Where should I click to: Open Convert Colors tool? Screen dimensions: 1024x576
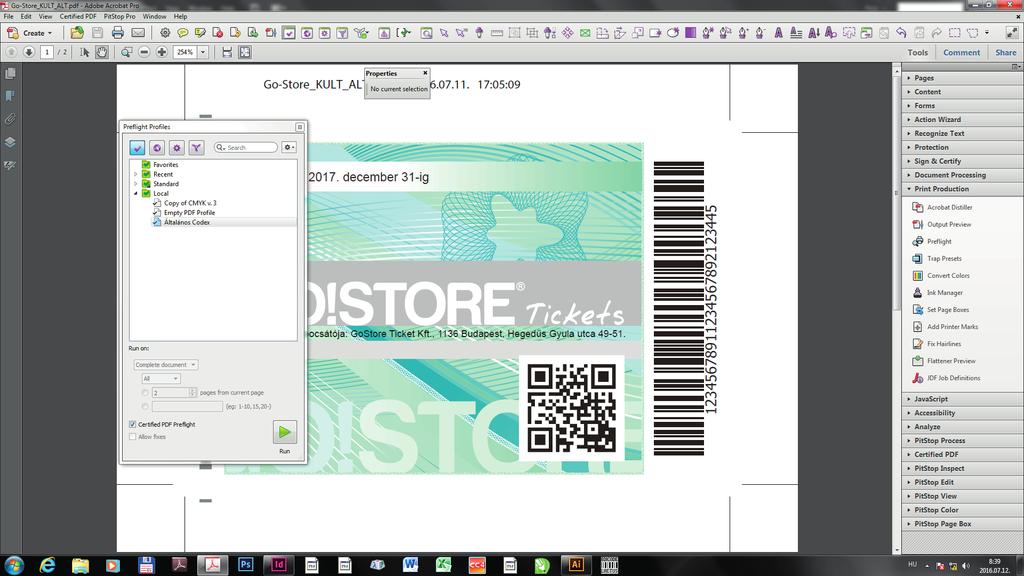coord(948,275)
